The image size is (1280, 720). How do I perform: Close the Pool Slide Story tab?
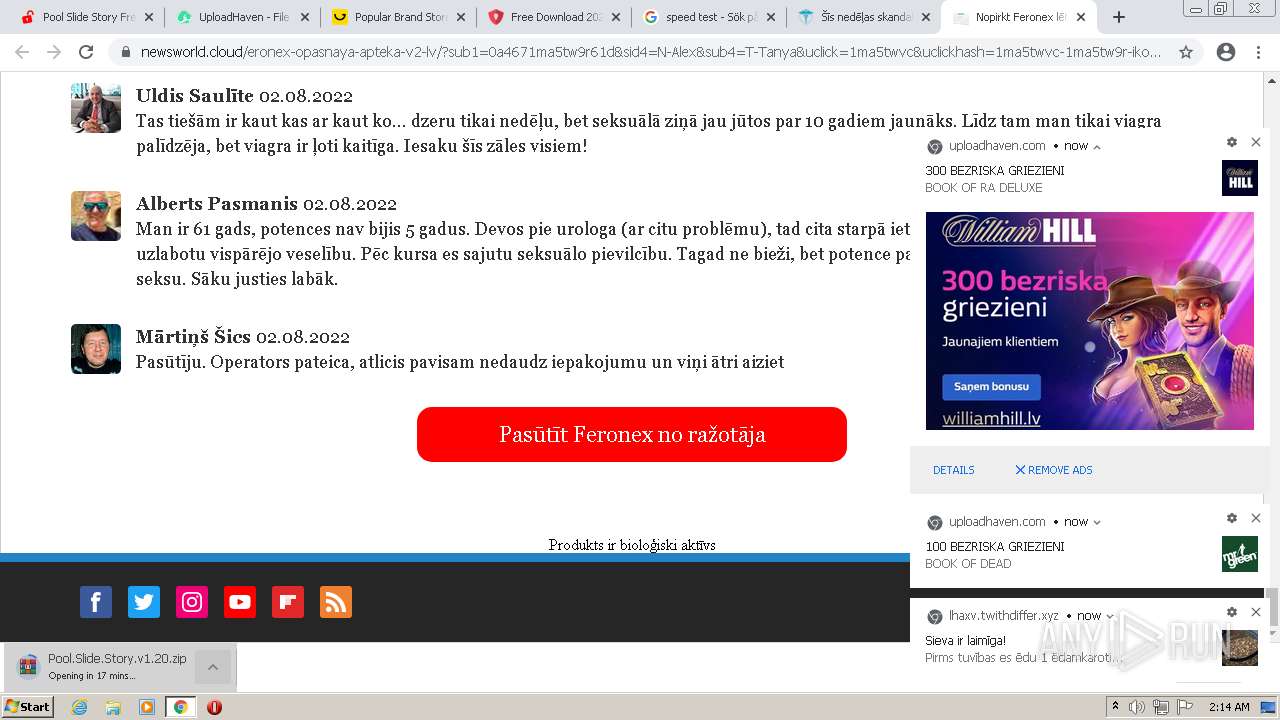click(x=149, y=17)
